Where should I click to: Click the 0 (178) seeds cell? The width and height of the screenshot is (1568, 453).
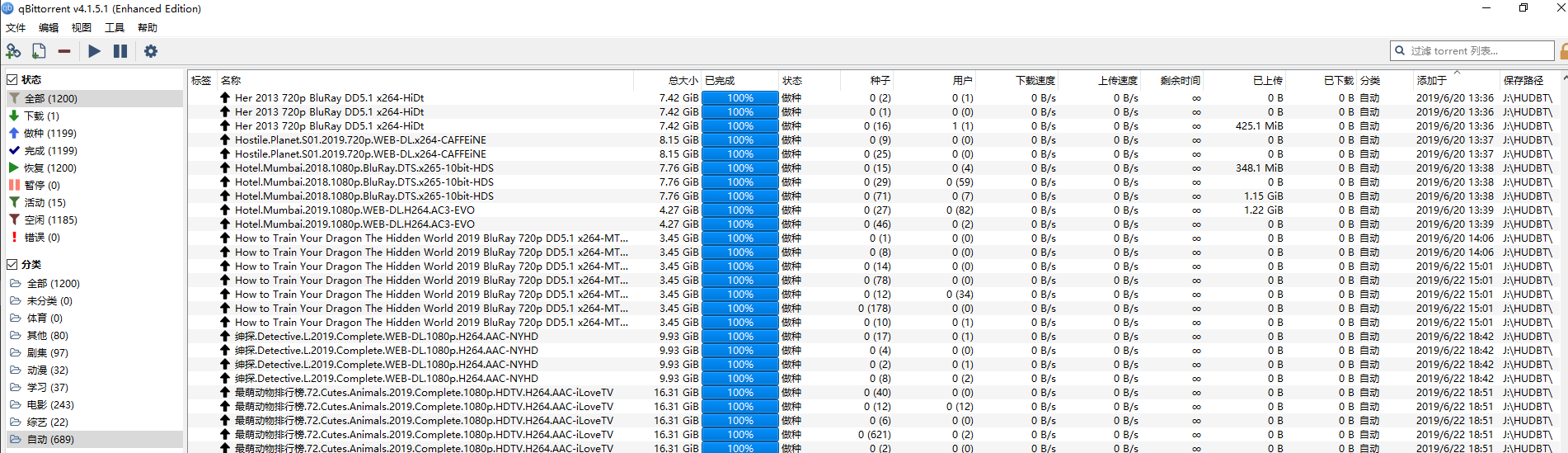874,309
